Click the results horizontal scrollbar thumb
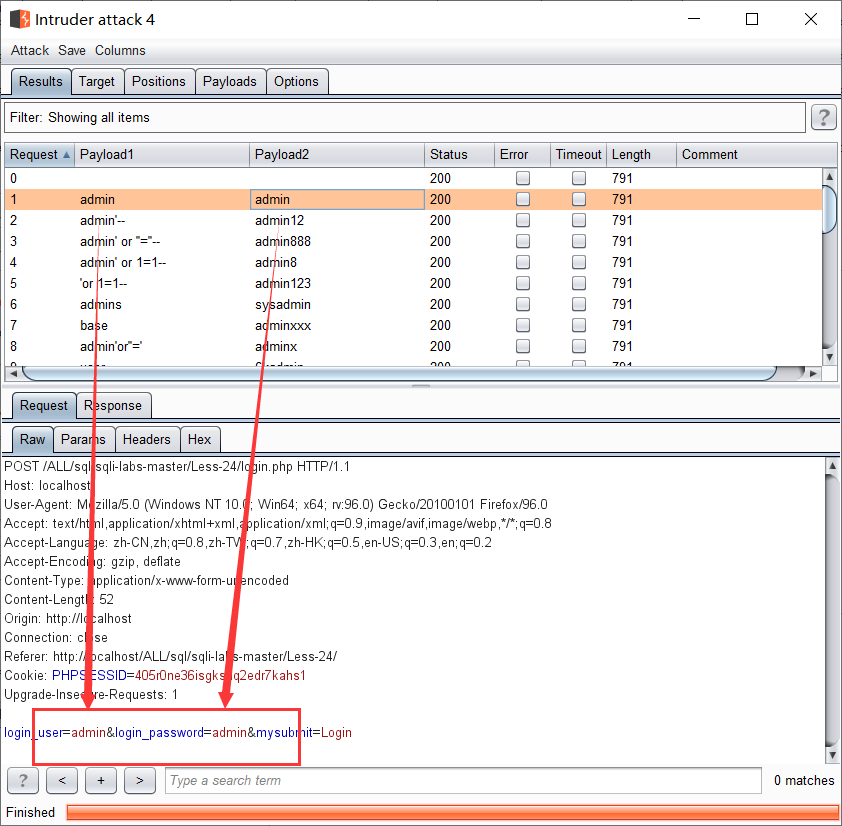Image resolution: width=842 pixels, height=826 pixels. tap(400, 373)
